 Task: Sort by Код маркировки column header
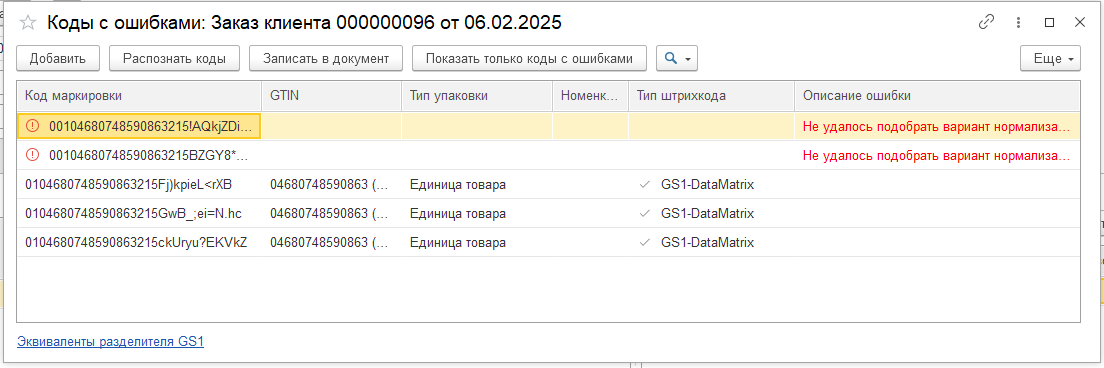tap(139, 96)
